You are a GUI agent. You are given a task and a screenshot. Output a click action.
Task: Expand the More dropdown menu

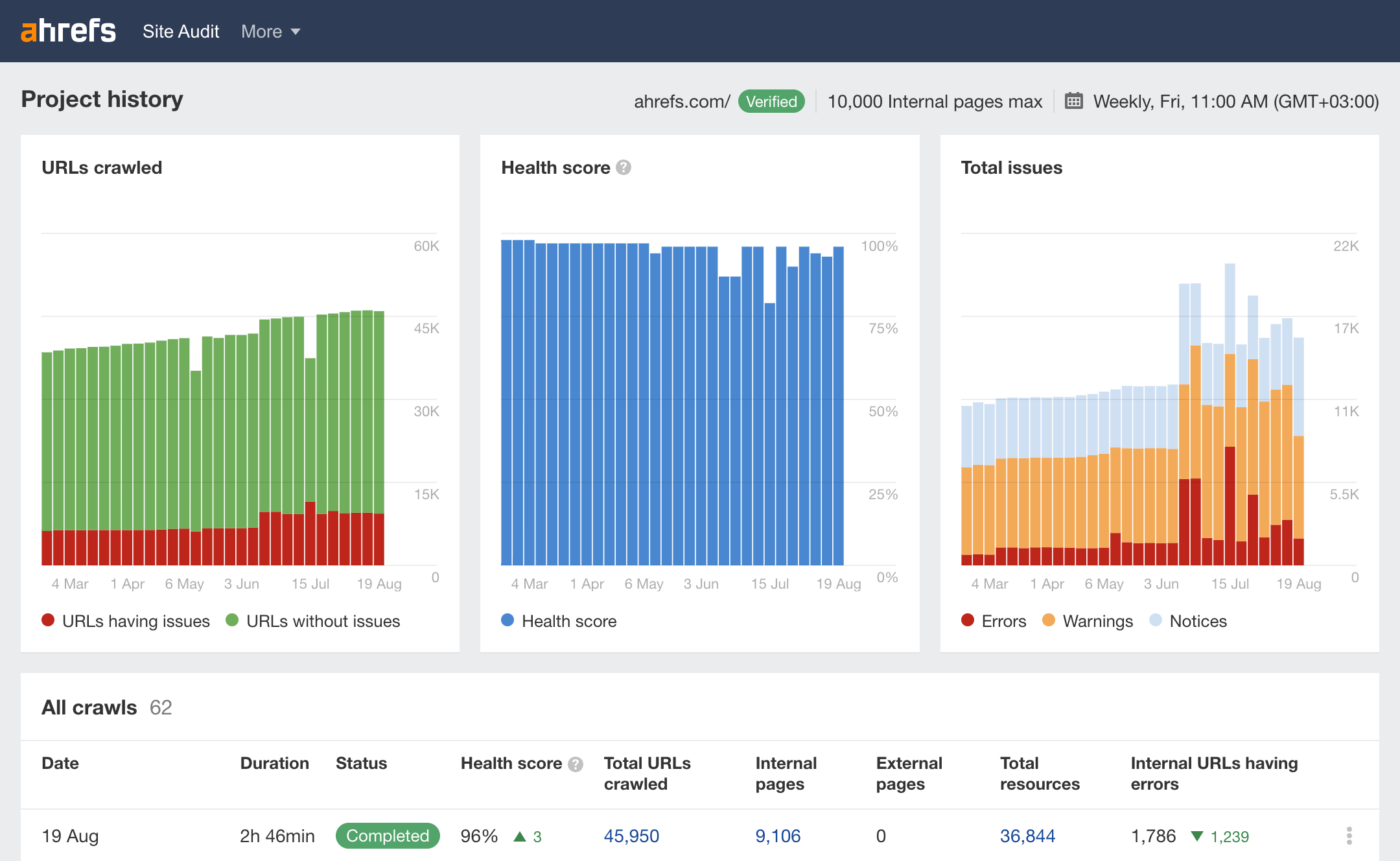(270, 31)
